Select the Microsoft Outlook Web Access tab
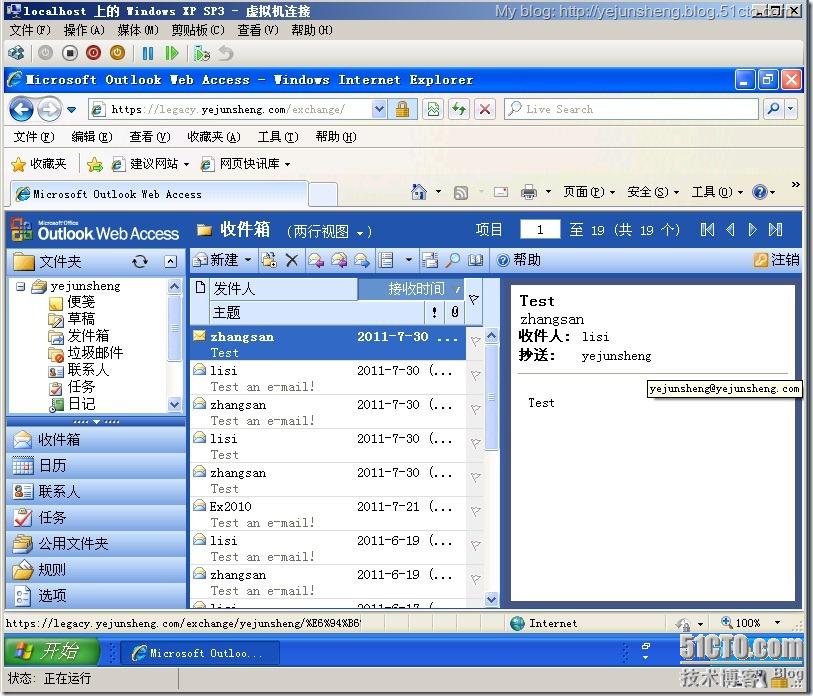The width and height of the screenshot is (813, 696). click(159, 194)
